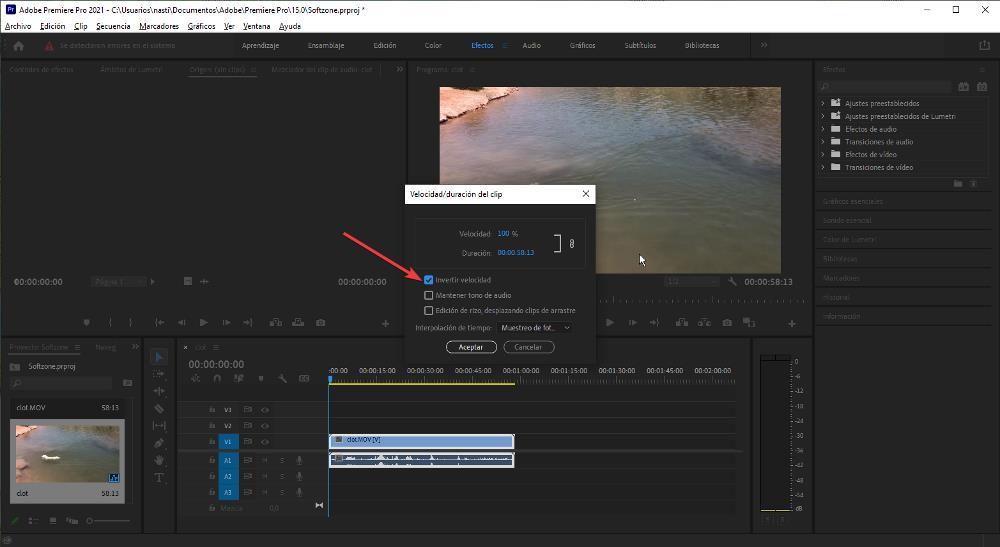This screenshot has width=1000, height=547.
Task: Open the Secuencia menu
Action: point(113,26)
